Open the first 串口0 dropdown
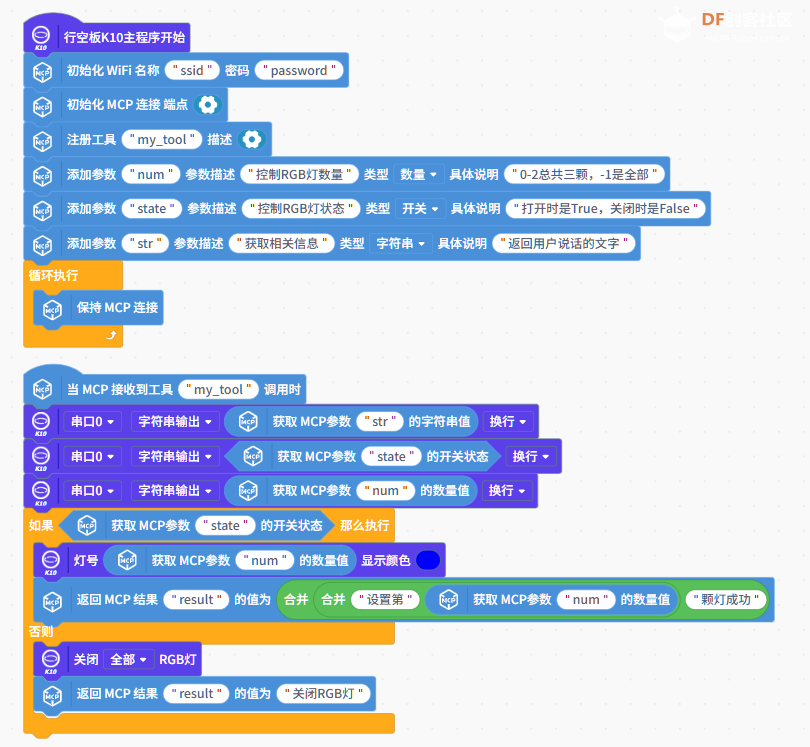Image resolution: width=810 pixels, height=747 pixels. (x=94, y=422)
